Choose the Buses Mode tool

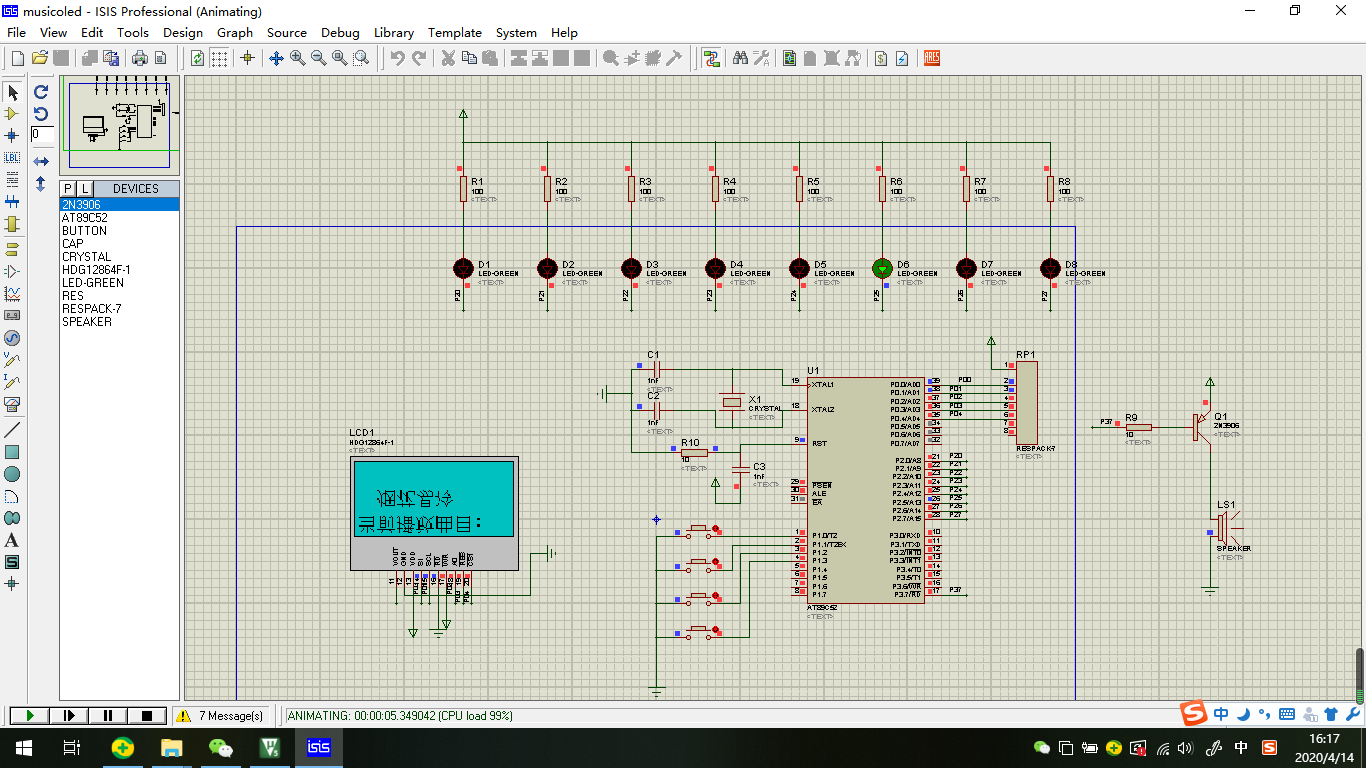tap(13, 201)
